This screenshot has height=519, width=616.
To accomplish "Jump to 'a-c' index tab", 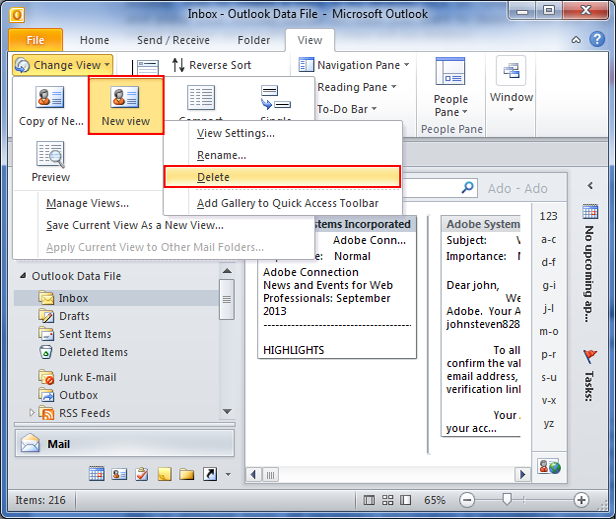I will (x=548, y=239).
